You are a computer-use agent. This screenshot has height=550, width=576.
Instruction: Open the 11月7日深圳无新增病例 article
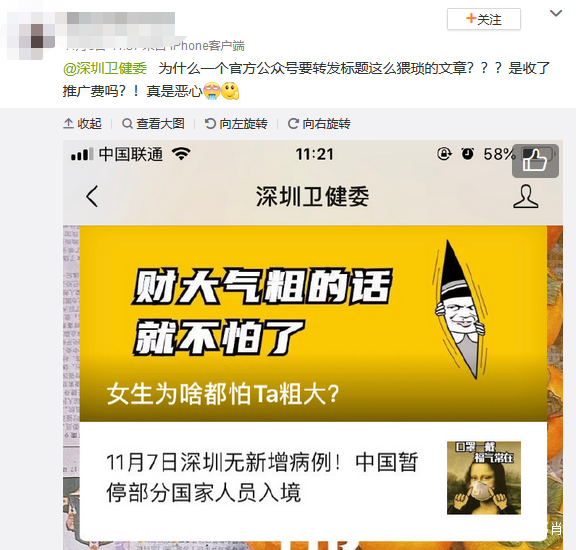pyautogui.click(x=262, y=477)
